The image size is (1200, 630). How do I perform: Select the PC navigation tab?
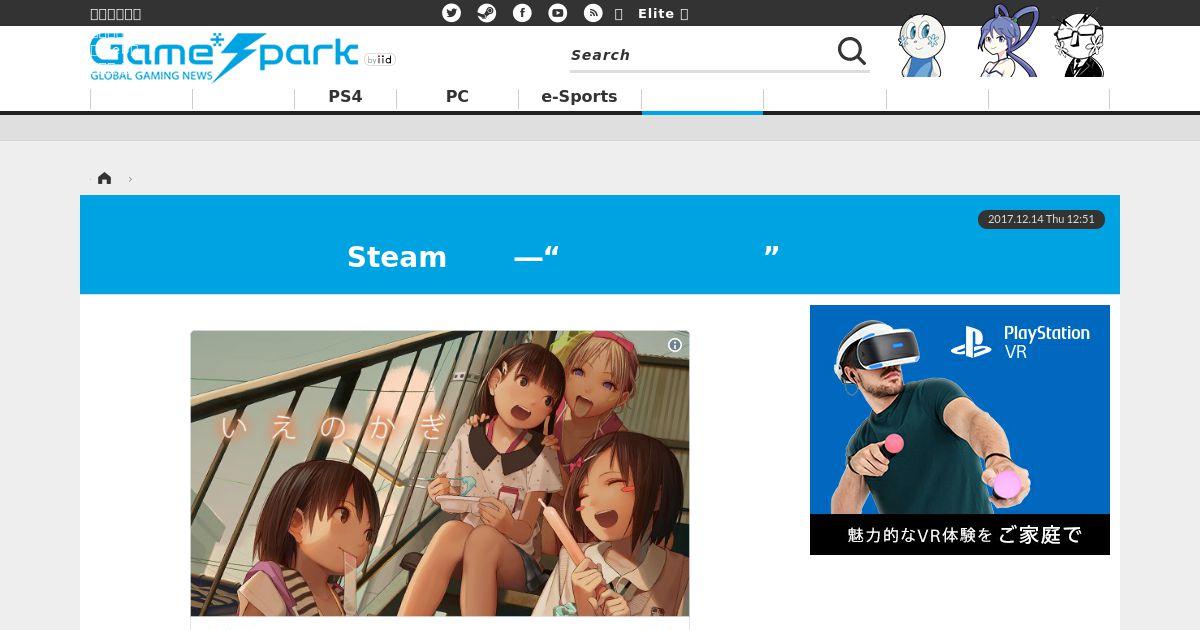coord(457,97)
